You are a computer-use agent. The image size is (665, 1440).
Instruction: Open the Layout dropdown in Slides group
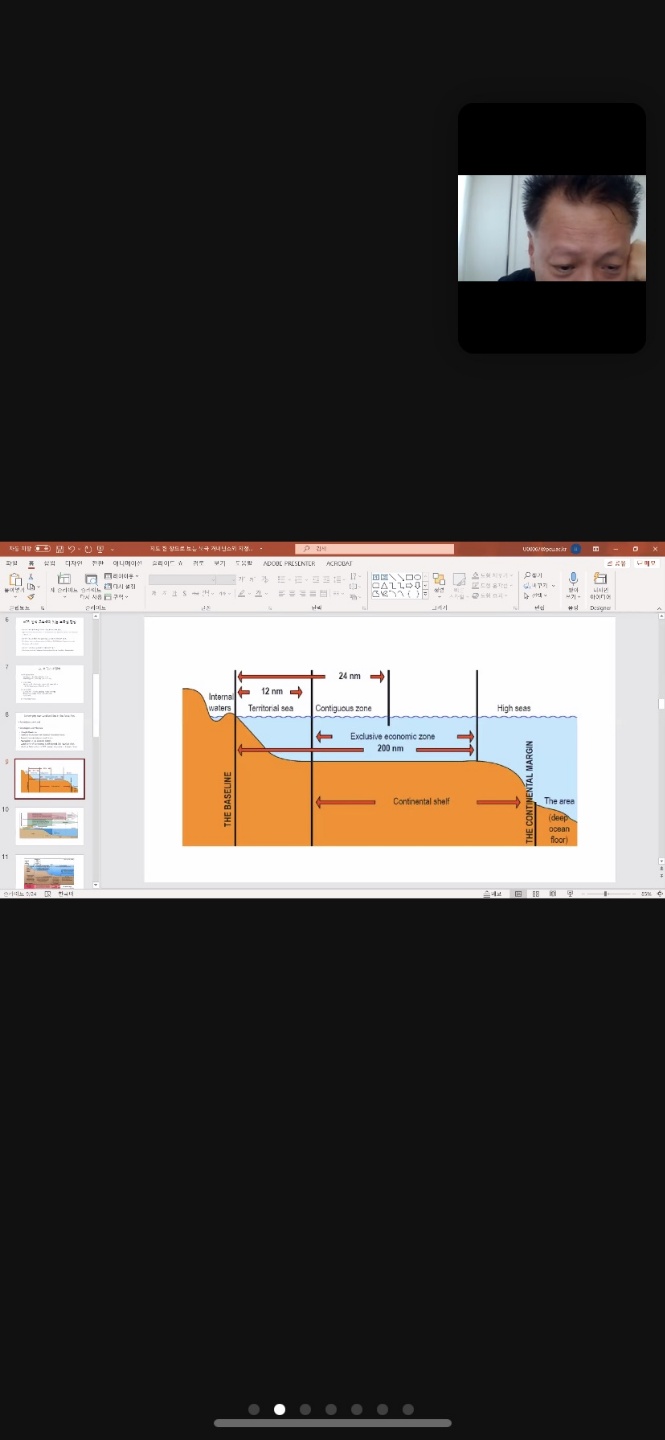124,577
